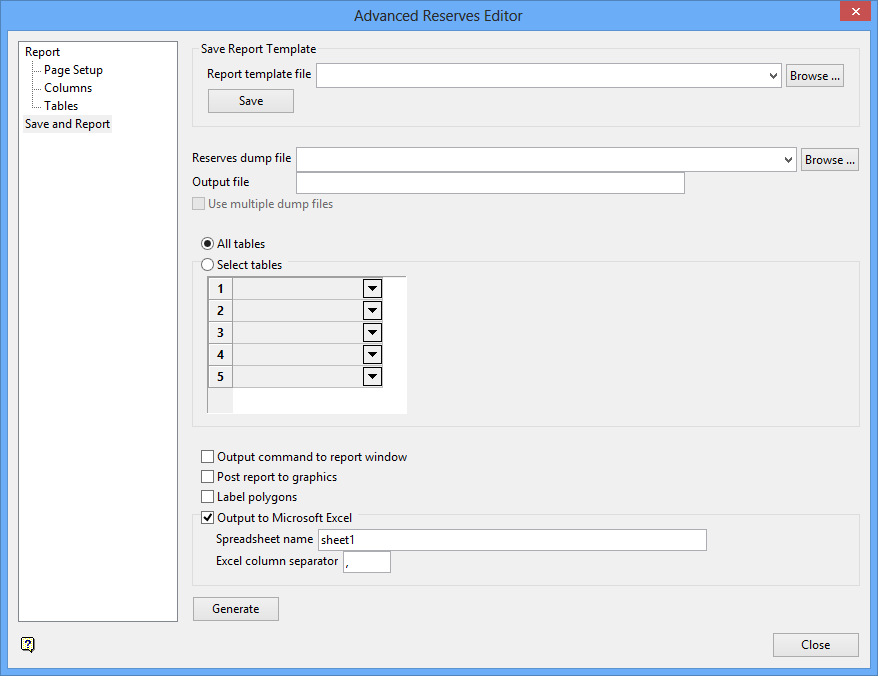Enable Output command to report window
Image resolution: width=878 pixels, height=676 pixels.
click(x=208, y=457)
